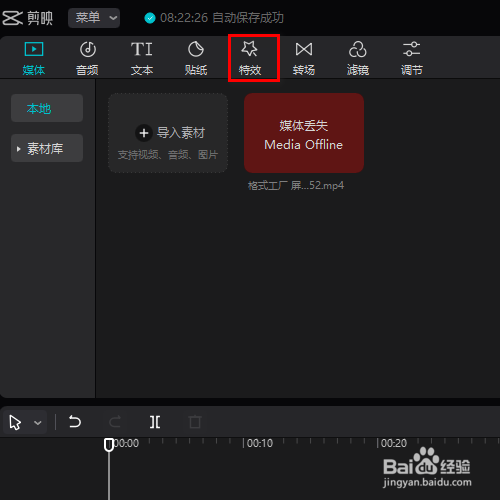Click the 支持视频、音频、图片 hint text
Screen dimensions: 500x500
pos(168,155)
